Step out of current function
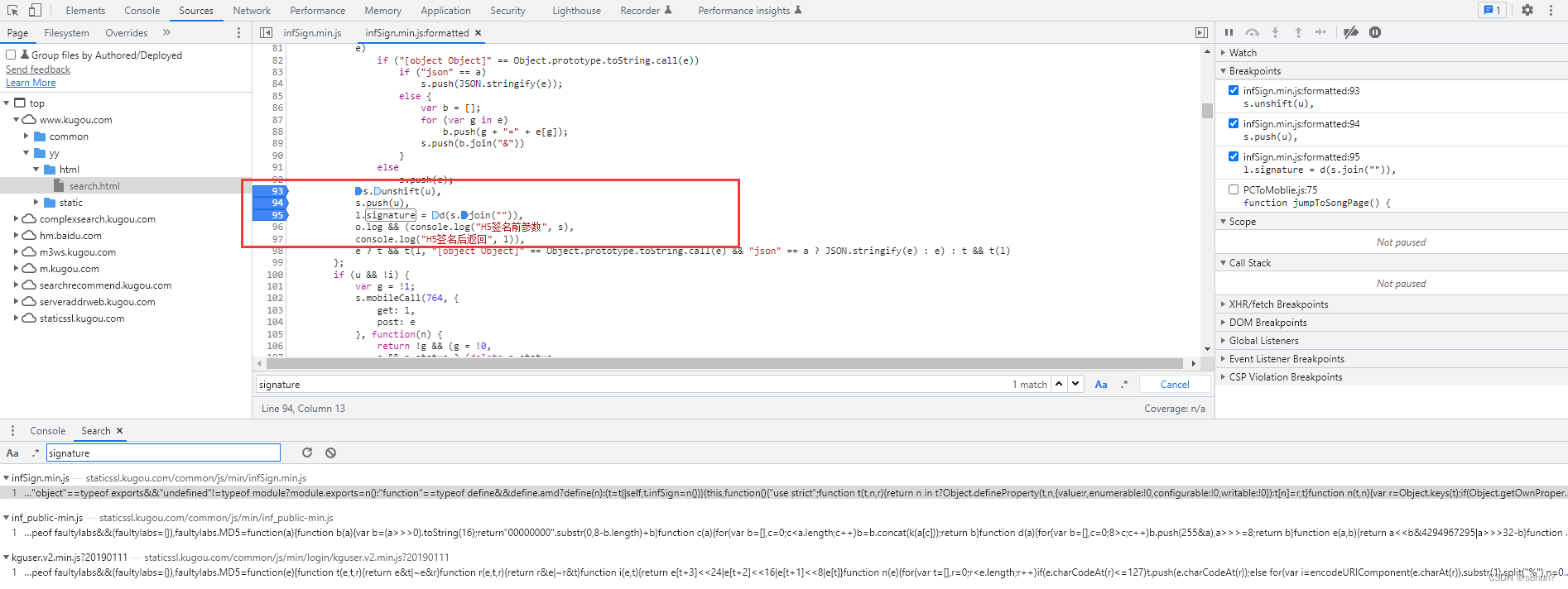 1298,32
